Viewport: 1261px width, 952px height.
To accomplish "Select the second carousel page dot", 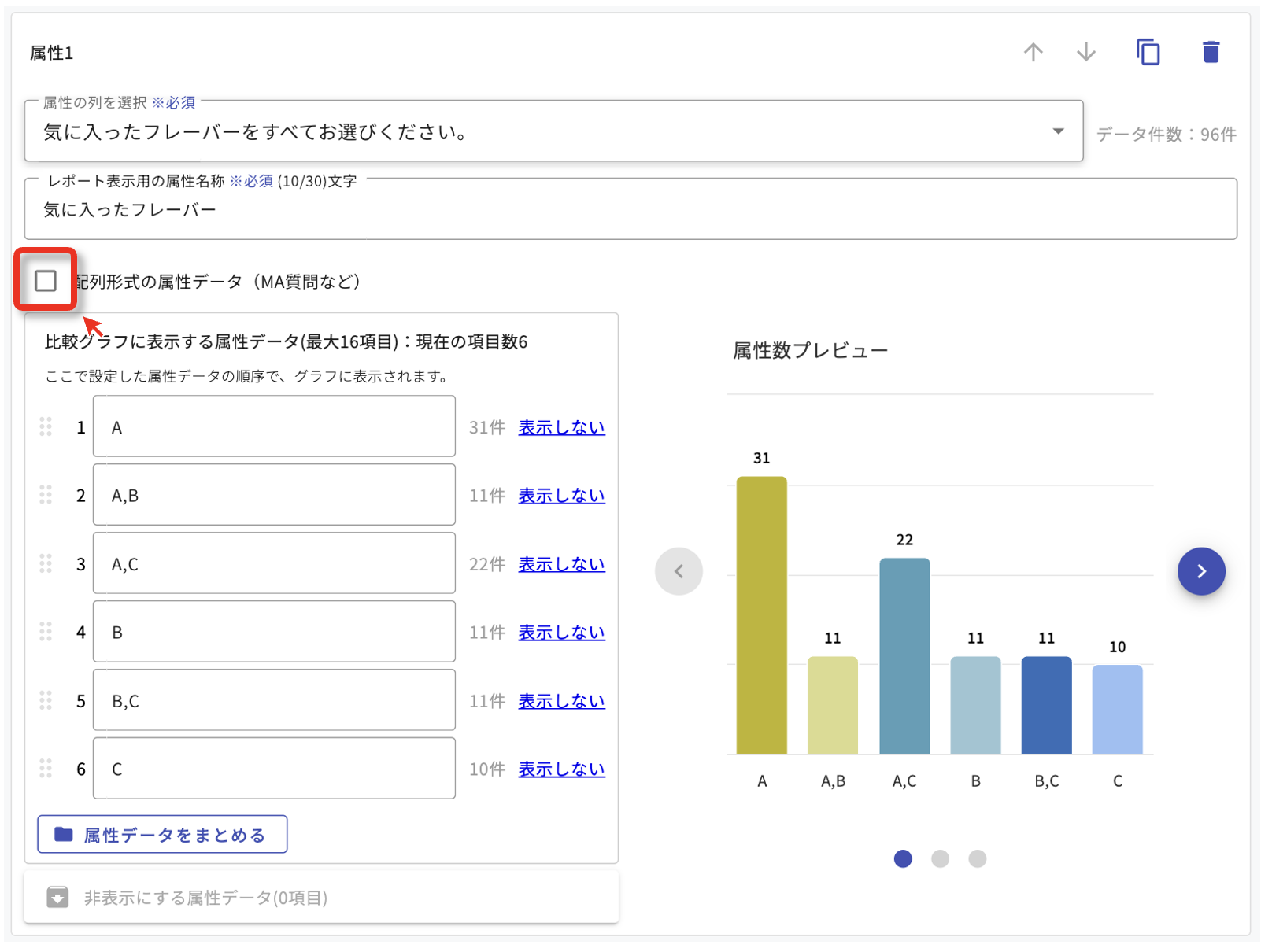I will [940, 858].
